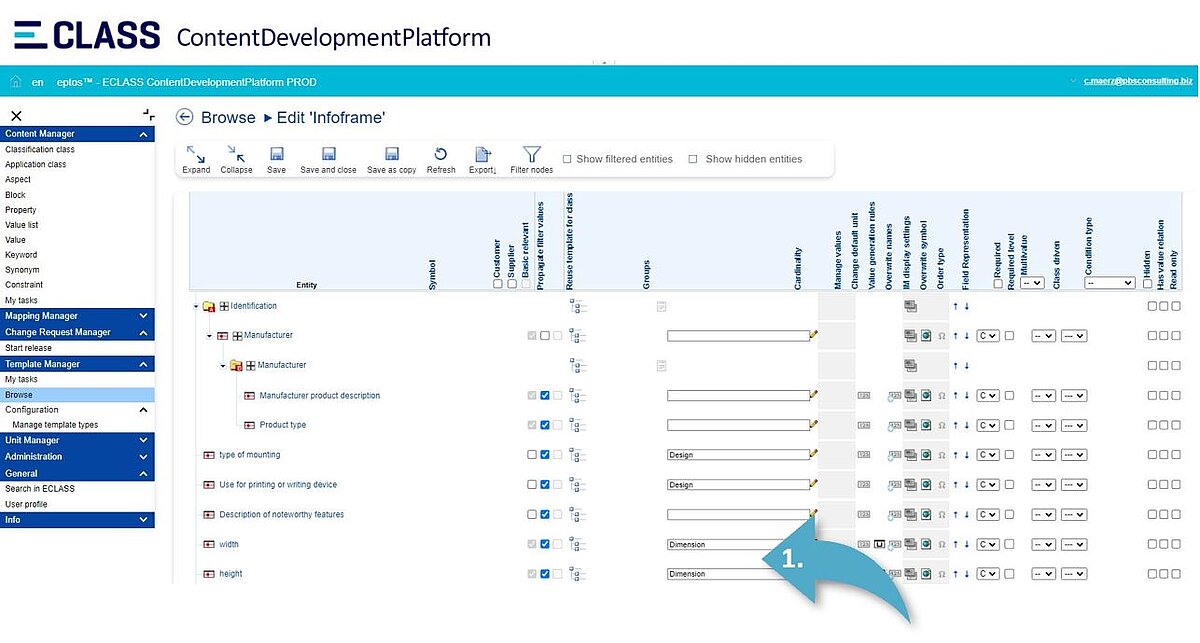Screen dimensions: 1200x643
Task: Click pencil icon beside type of mounting group
Action: 814,454
